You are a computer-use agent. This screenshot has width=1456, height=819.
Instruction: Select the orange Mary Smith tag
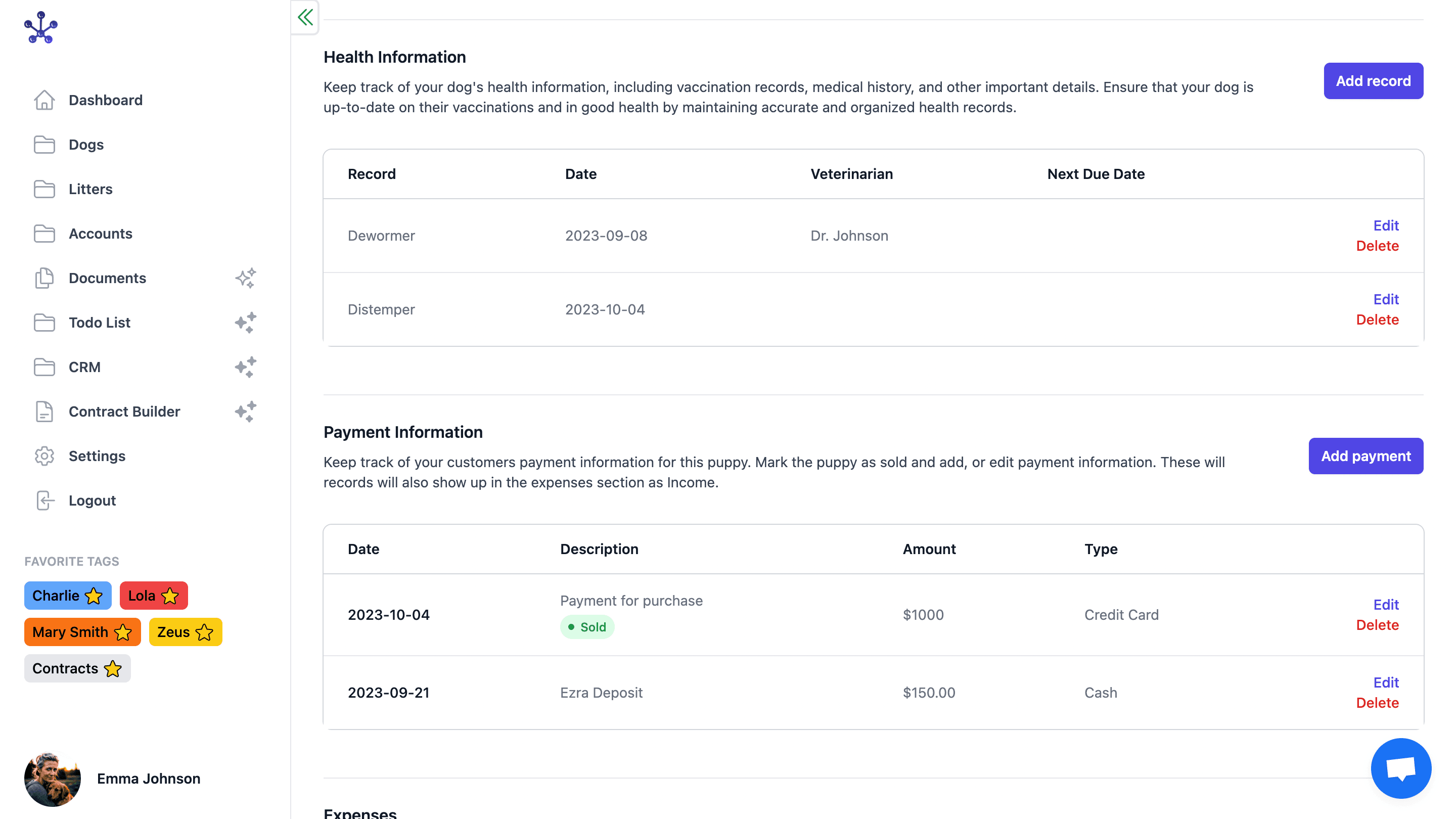click(x=70, y=632)
